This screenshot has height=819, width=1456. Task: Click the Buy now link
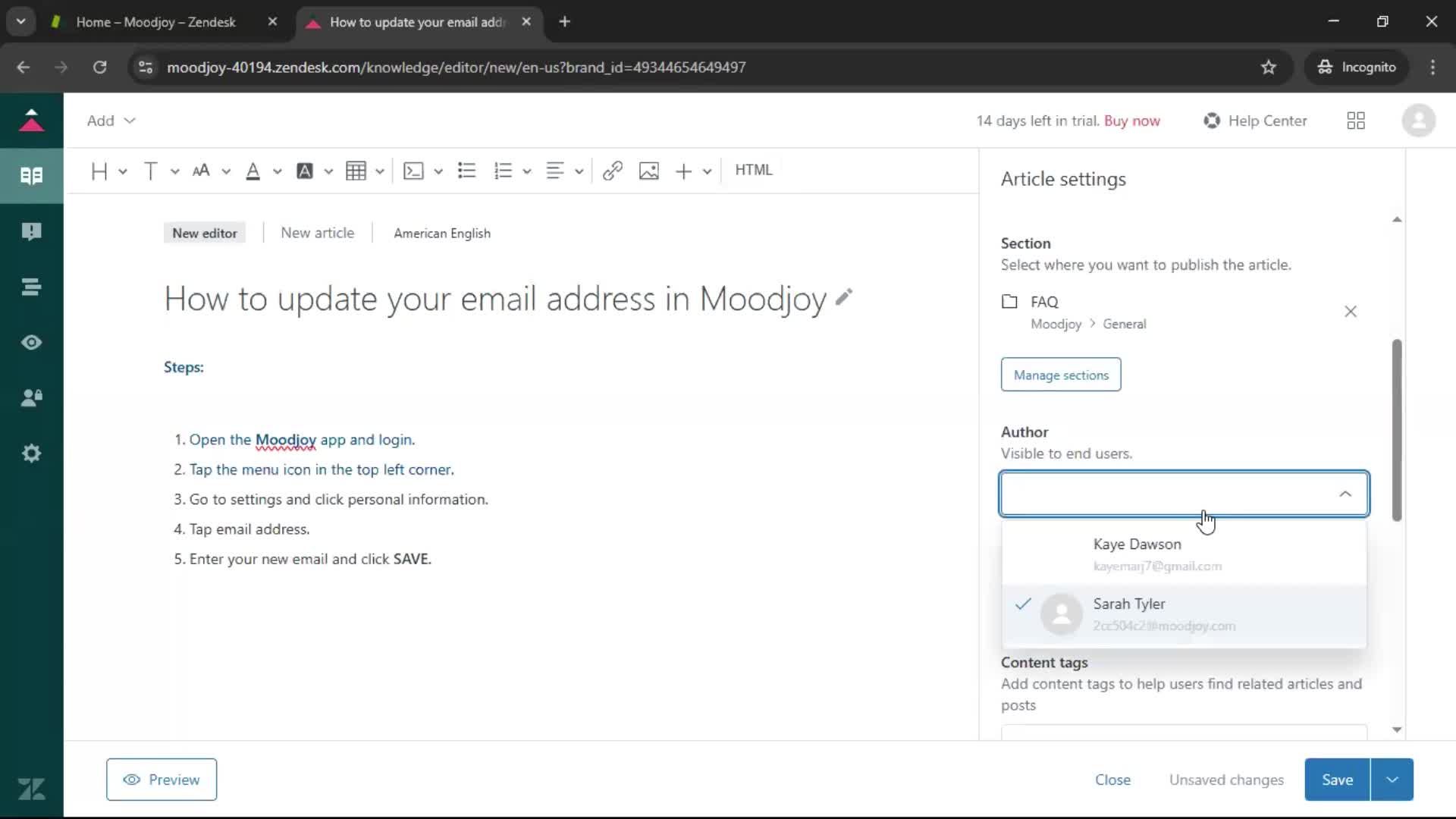click(x=1132, y=121)
